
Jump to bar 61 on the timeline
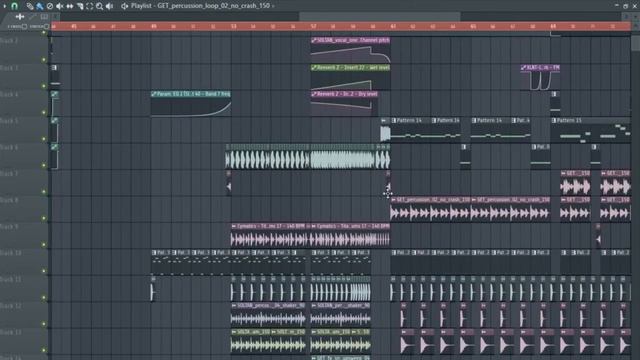tap(393, 27)
